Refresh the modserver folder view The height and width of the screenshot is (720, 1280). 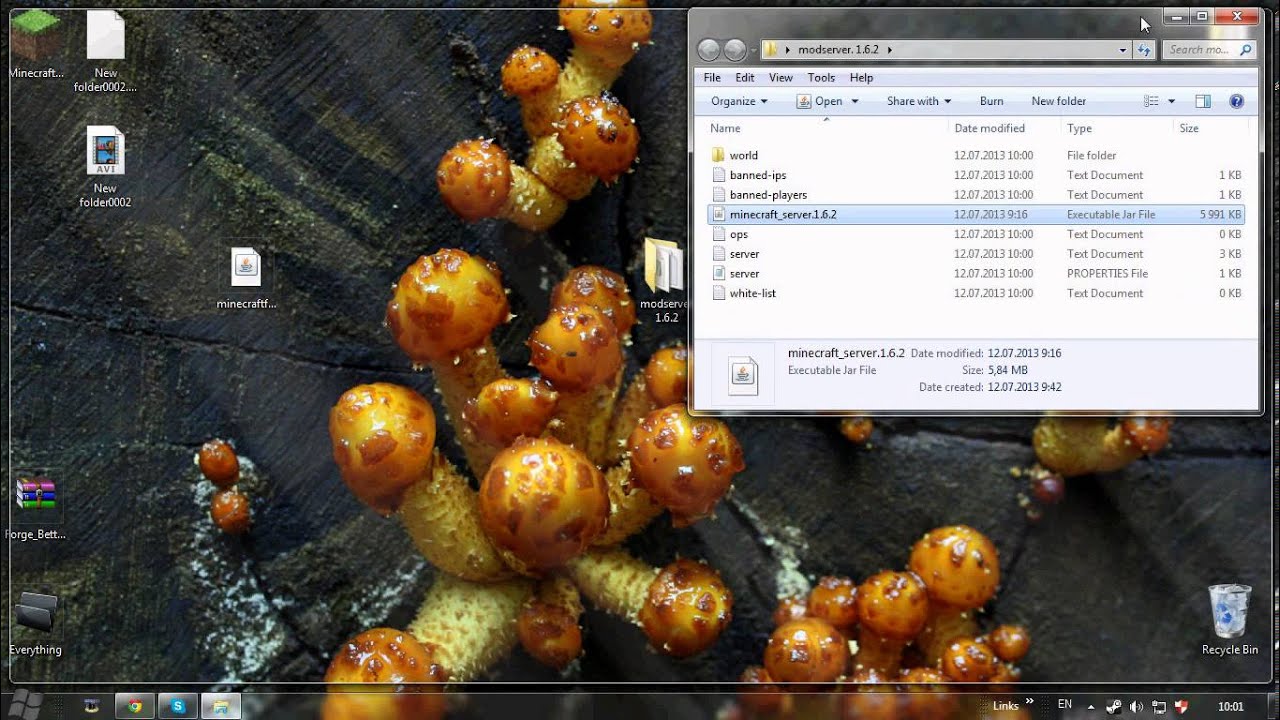1145,49
